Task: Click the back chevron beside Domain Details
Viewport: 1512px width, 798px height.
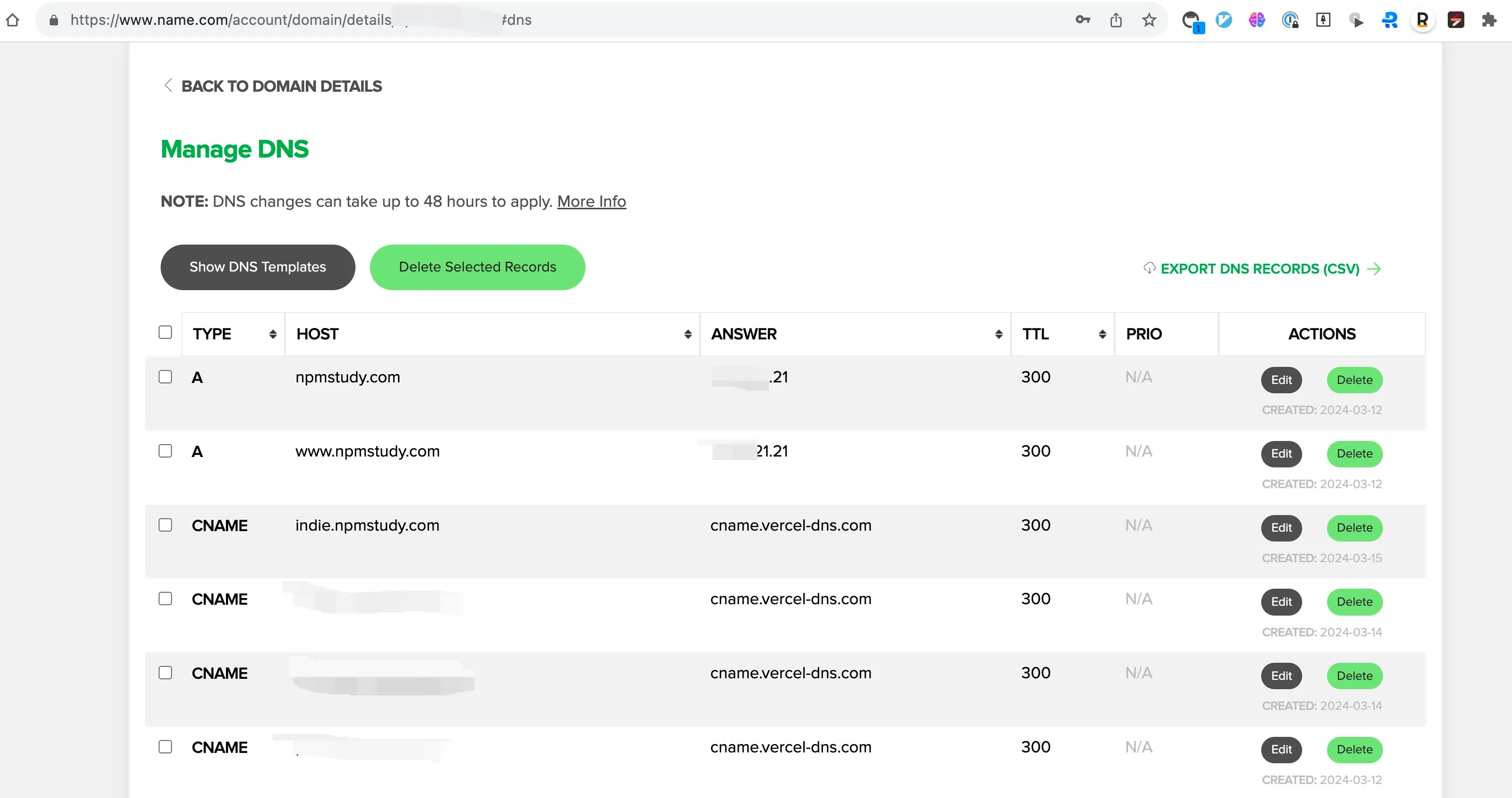Action: pos(168,85)
